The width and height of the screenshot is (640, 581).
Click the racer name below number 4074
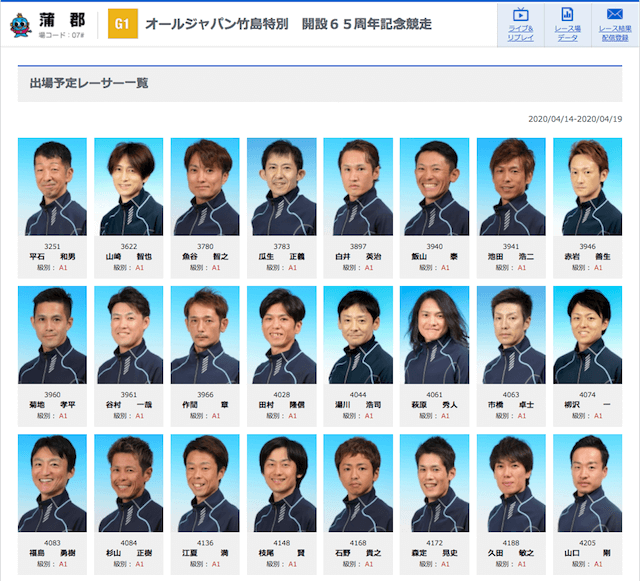(x=587, y=405)
